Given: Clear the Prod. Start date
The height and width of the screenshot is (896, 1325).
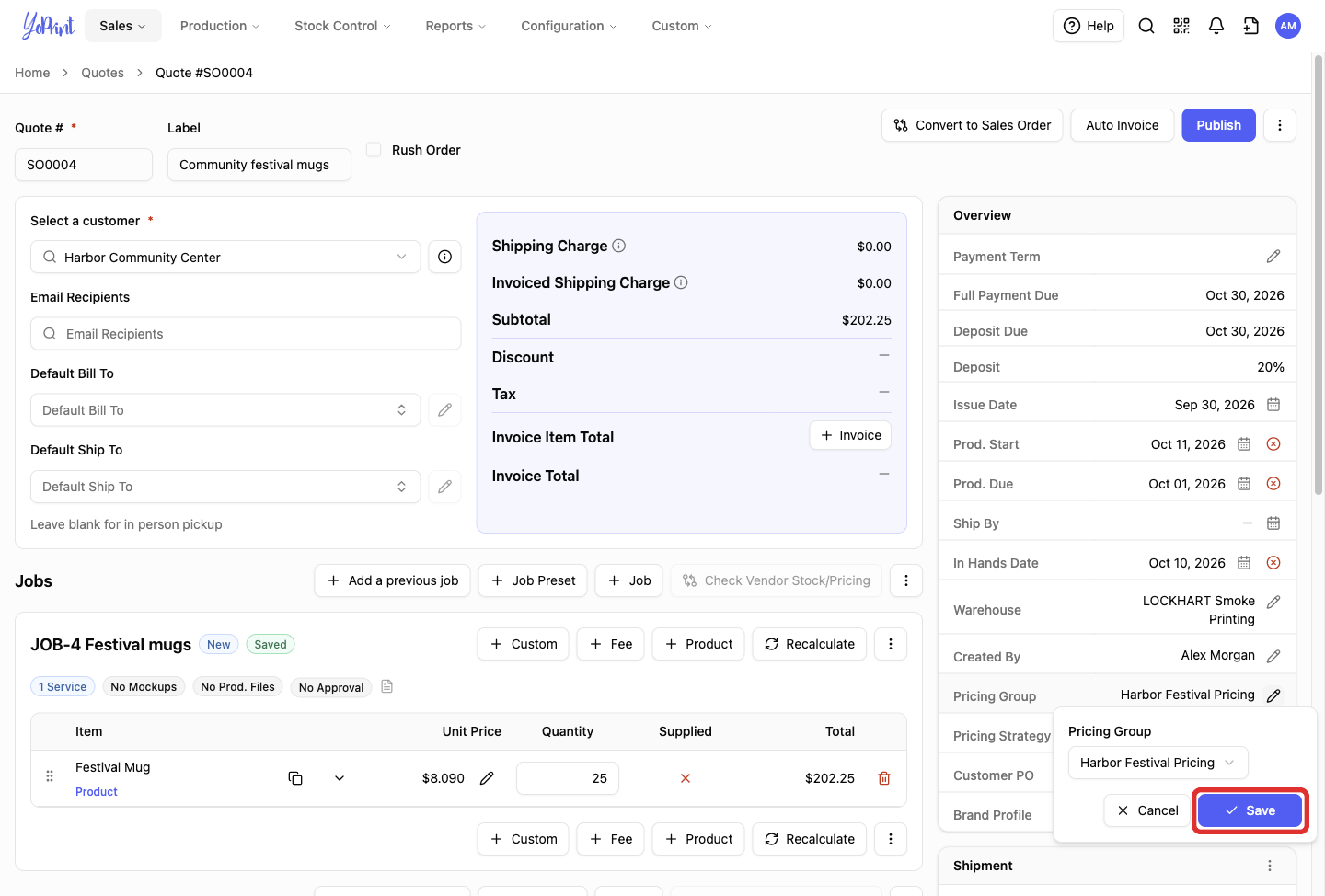Looking at the screenshot, I should 1273,444.
